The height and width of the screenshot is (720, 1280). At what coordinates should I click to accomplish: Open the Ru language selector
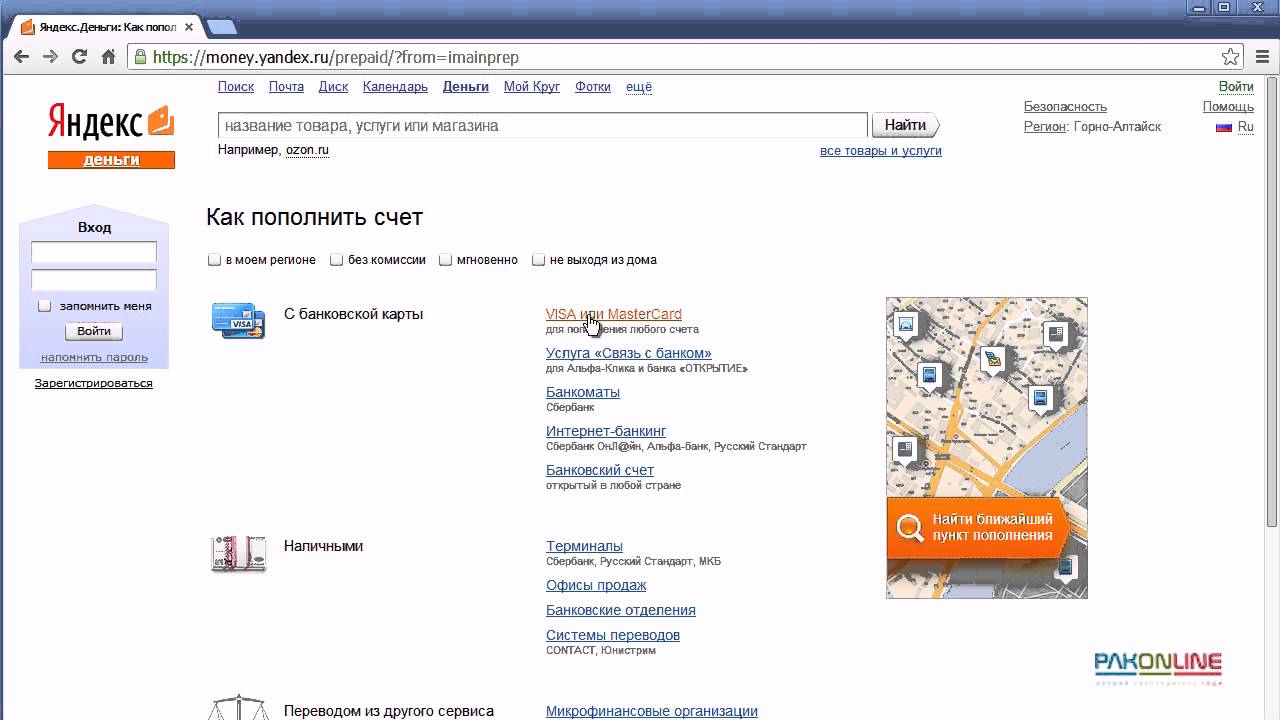(1245, 127)
